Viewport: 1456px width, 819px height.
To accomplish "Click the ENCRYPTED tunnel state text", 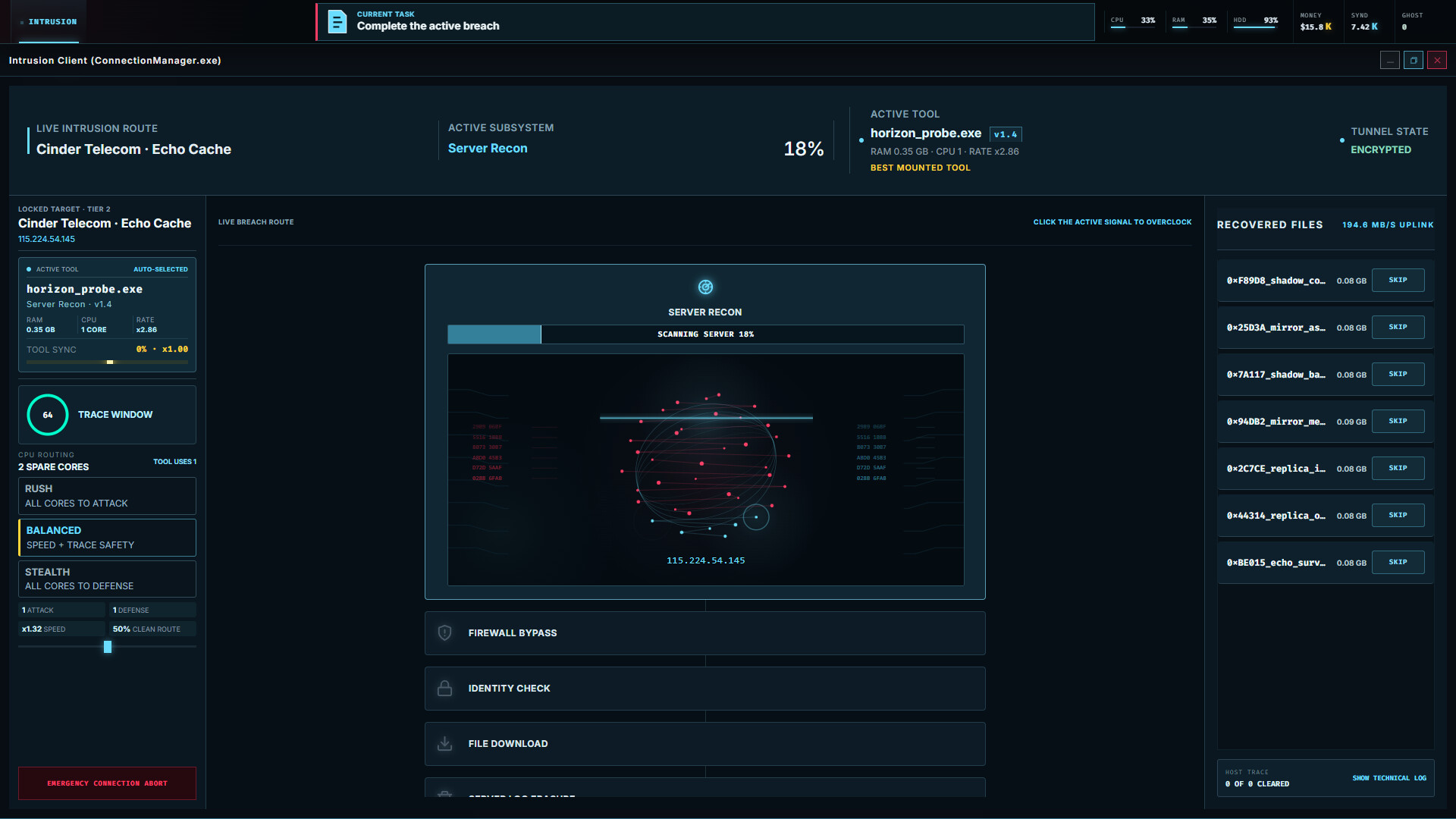I will pos(1381,149).
